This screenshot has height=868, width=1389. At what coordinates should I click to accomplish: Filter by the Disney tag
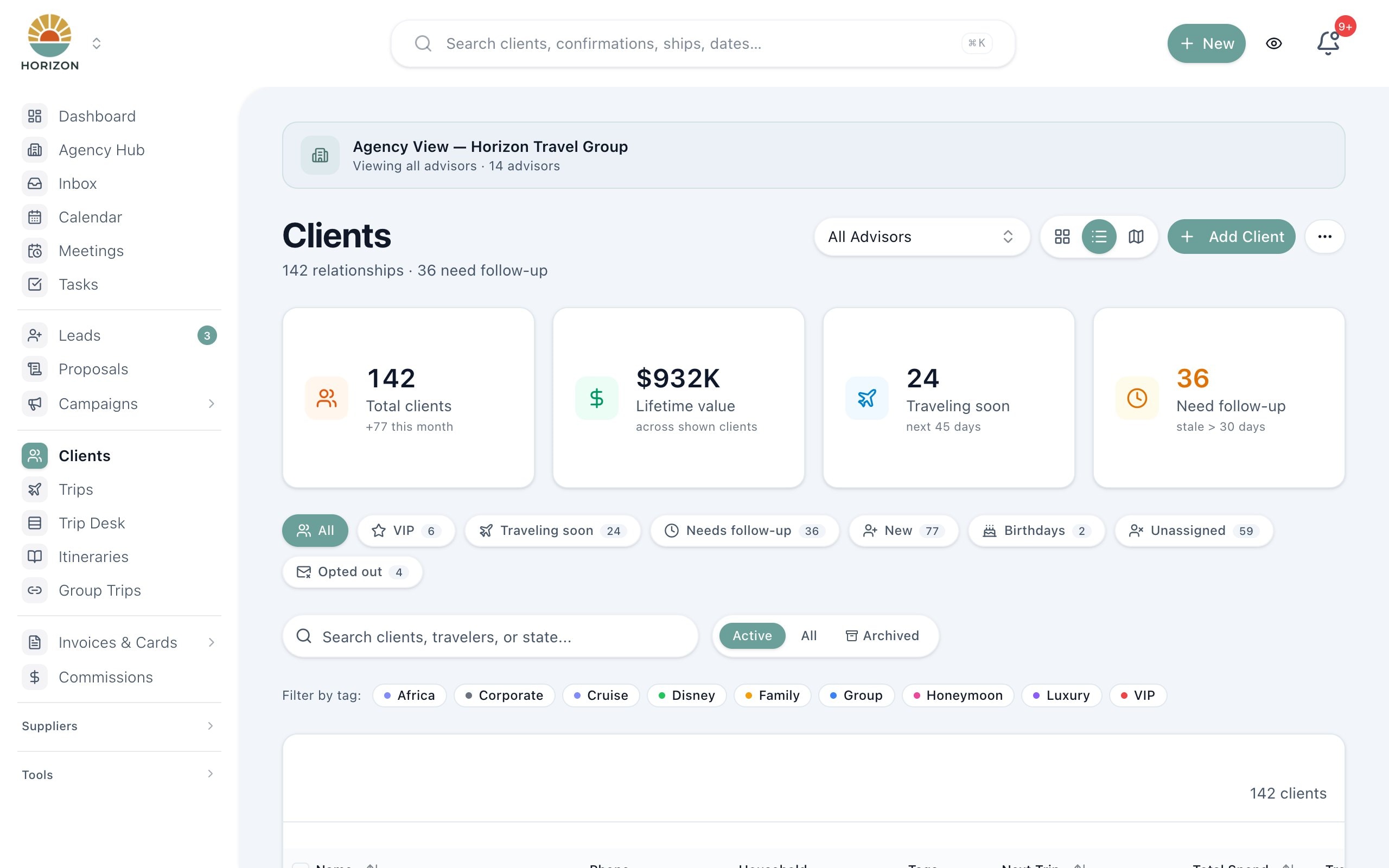[686, 695]
